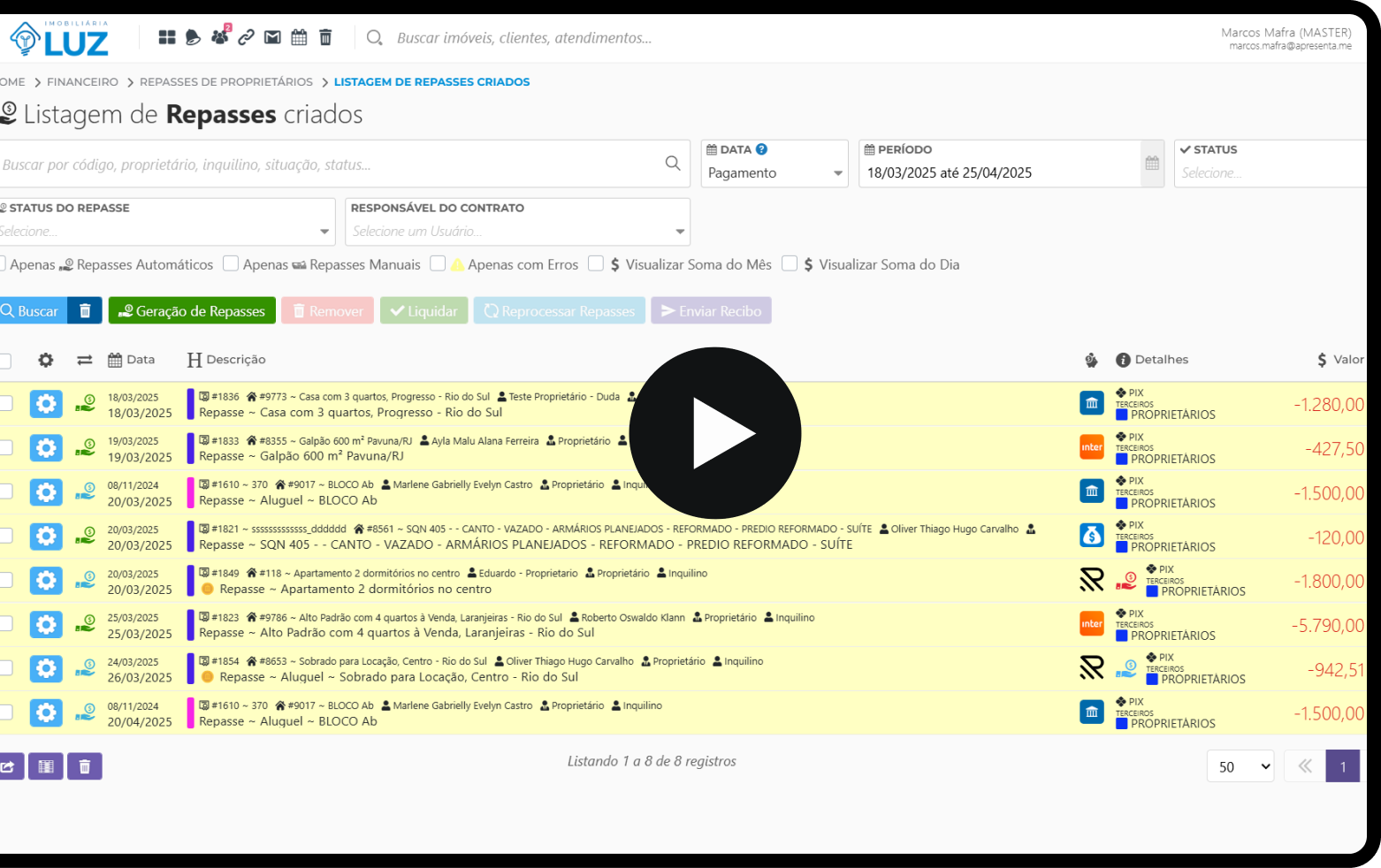
Task: Click gear icon for repasse dated 18/03/2025
Action: [x=46, y=404]
